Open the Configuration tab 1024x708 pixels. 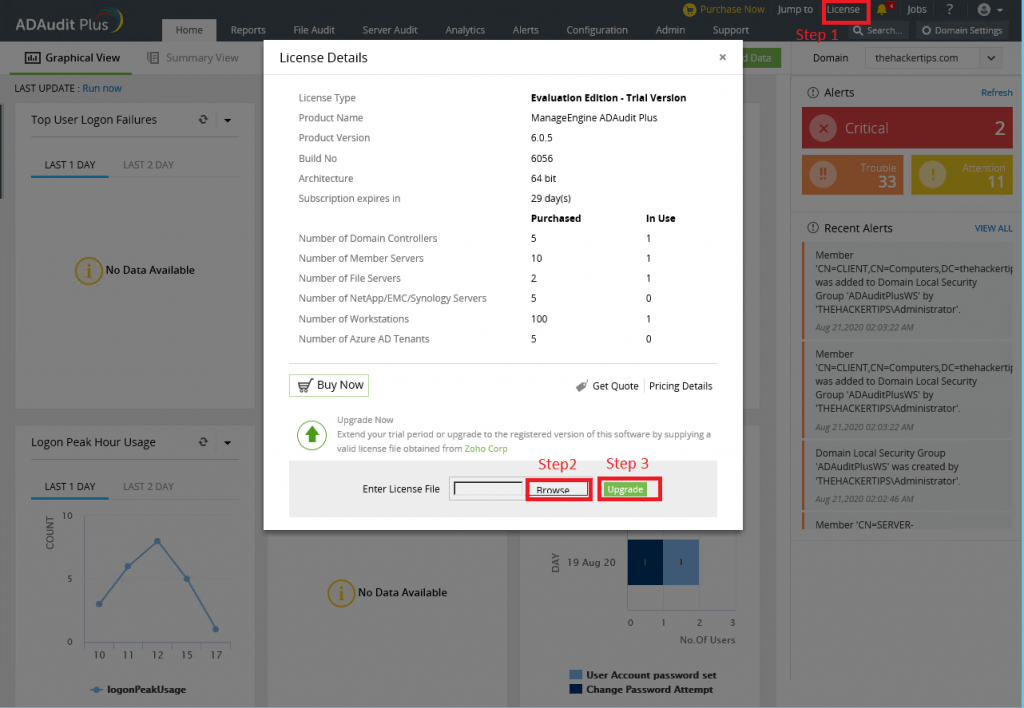point(597,30)
